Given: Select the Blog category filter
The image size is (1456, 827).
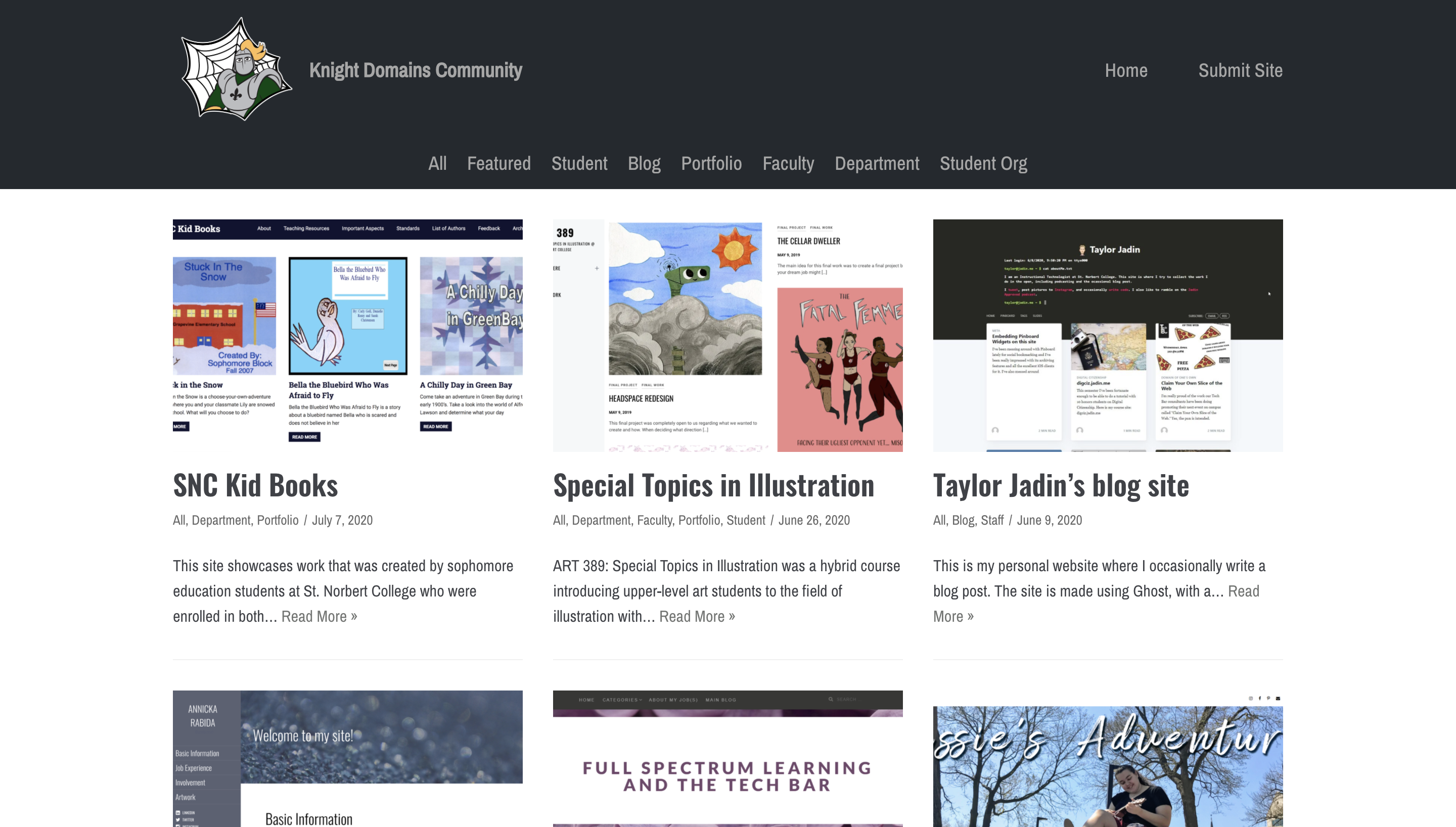Looking at the screenshot, I should pos(644,164).
